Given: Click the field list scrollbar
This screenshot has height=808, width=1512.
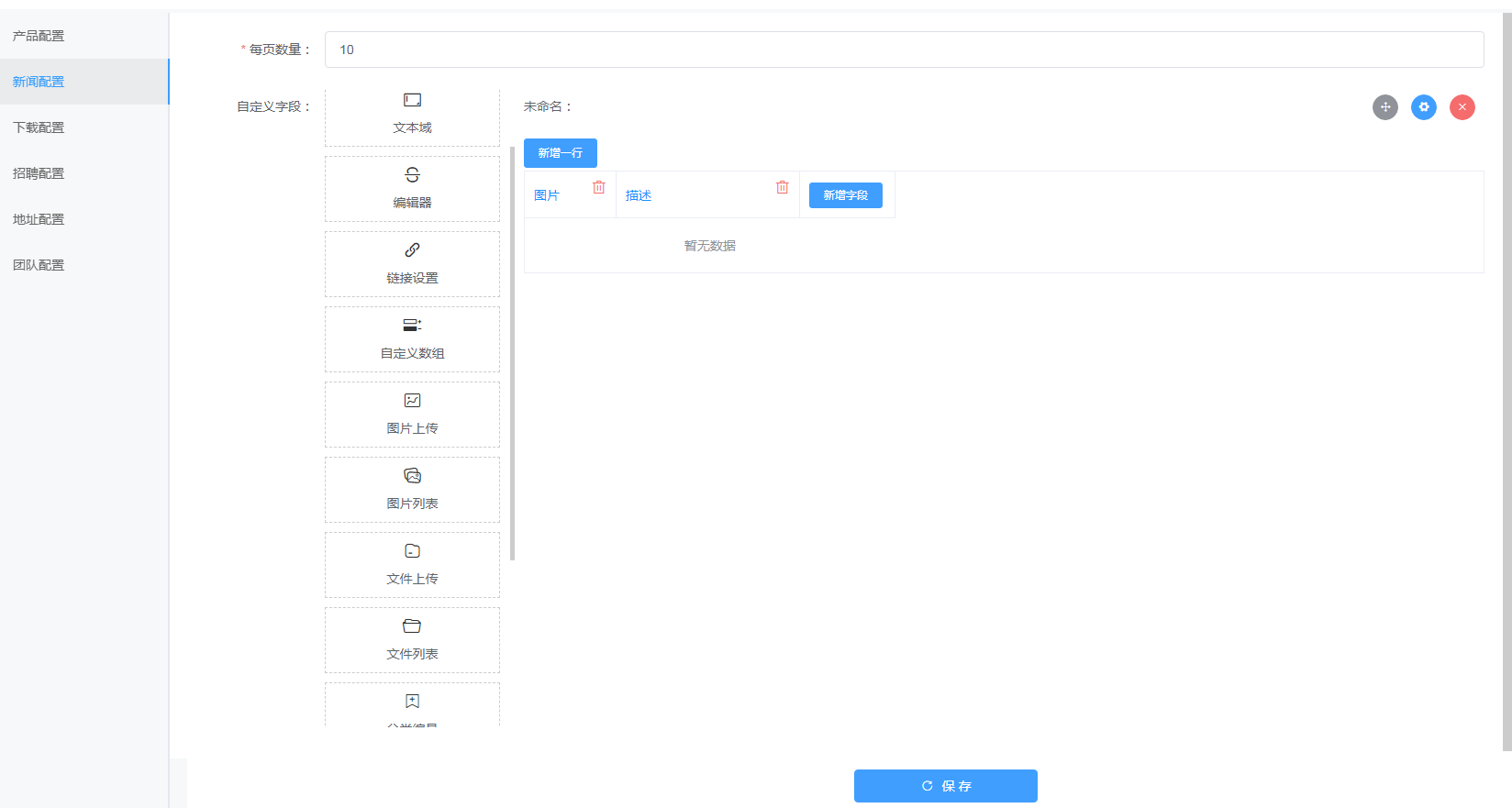Looking at the screenshot, I should click(512, 353).
